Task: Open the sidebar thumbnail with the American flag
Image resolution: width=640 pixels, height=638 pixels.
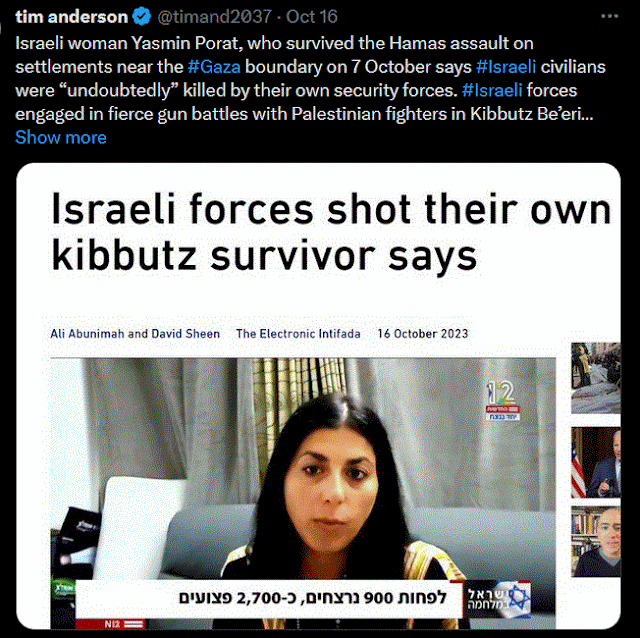Action: pyautogui.click(x=596, y=462)
